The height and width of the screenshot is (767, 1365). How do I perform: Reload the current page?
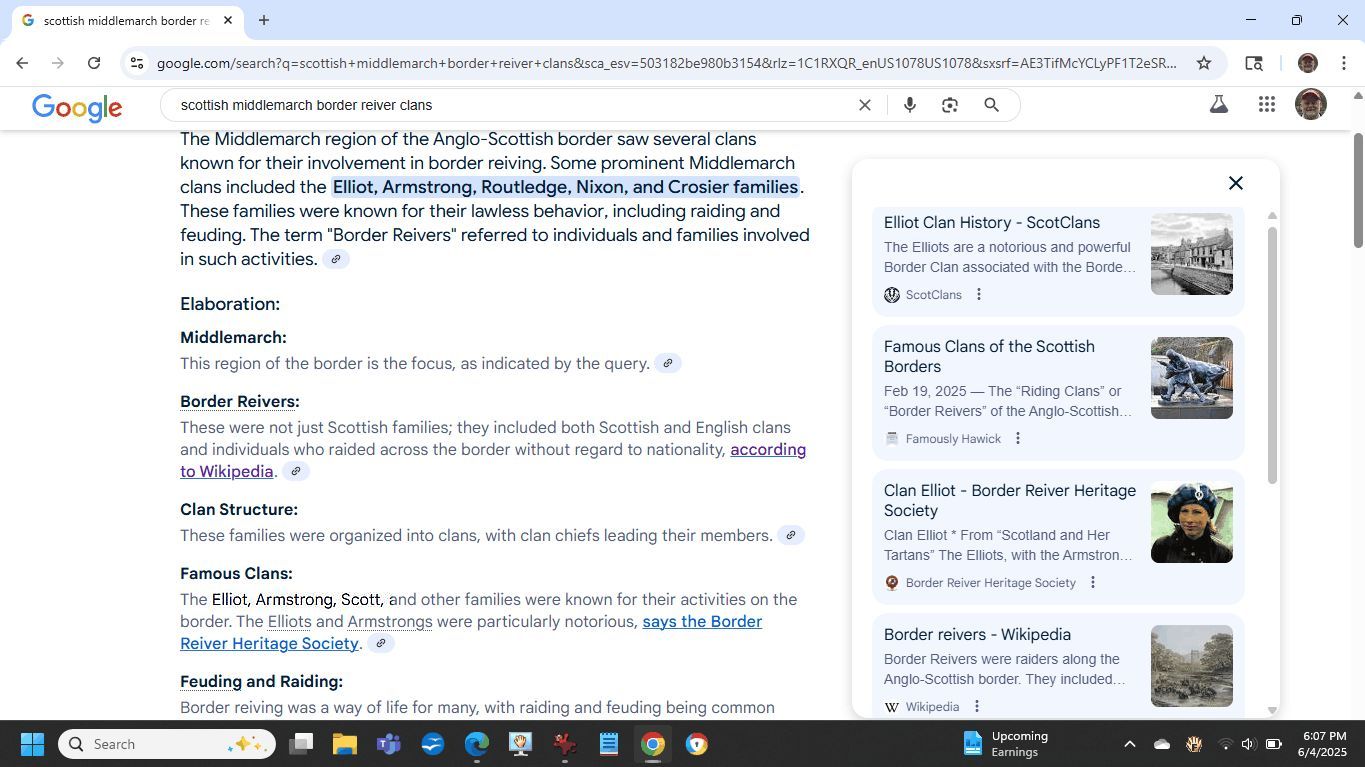point(94,63)
